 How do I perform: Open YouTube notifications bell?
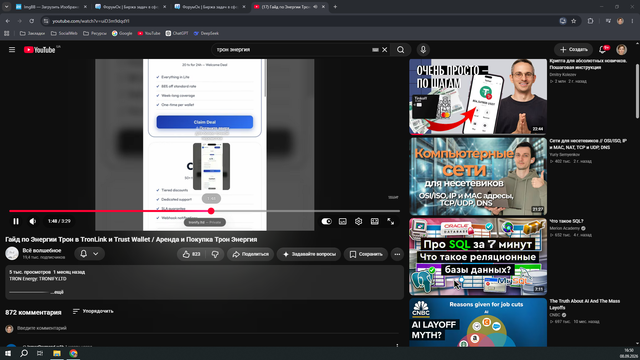(x=603, y=50)
